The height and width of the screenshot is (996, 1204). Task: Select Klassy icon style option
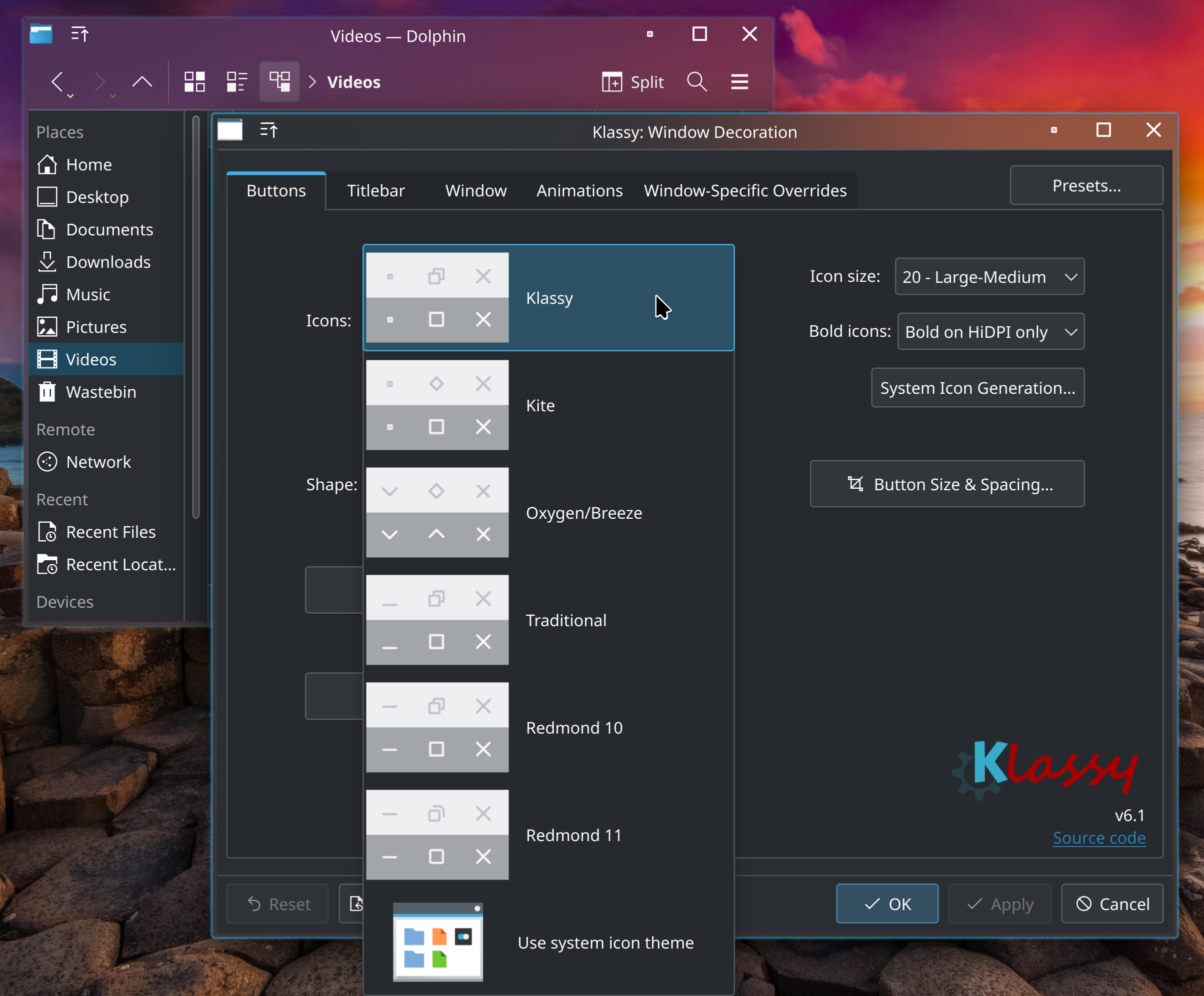click(548, 298)
